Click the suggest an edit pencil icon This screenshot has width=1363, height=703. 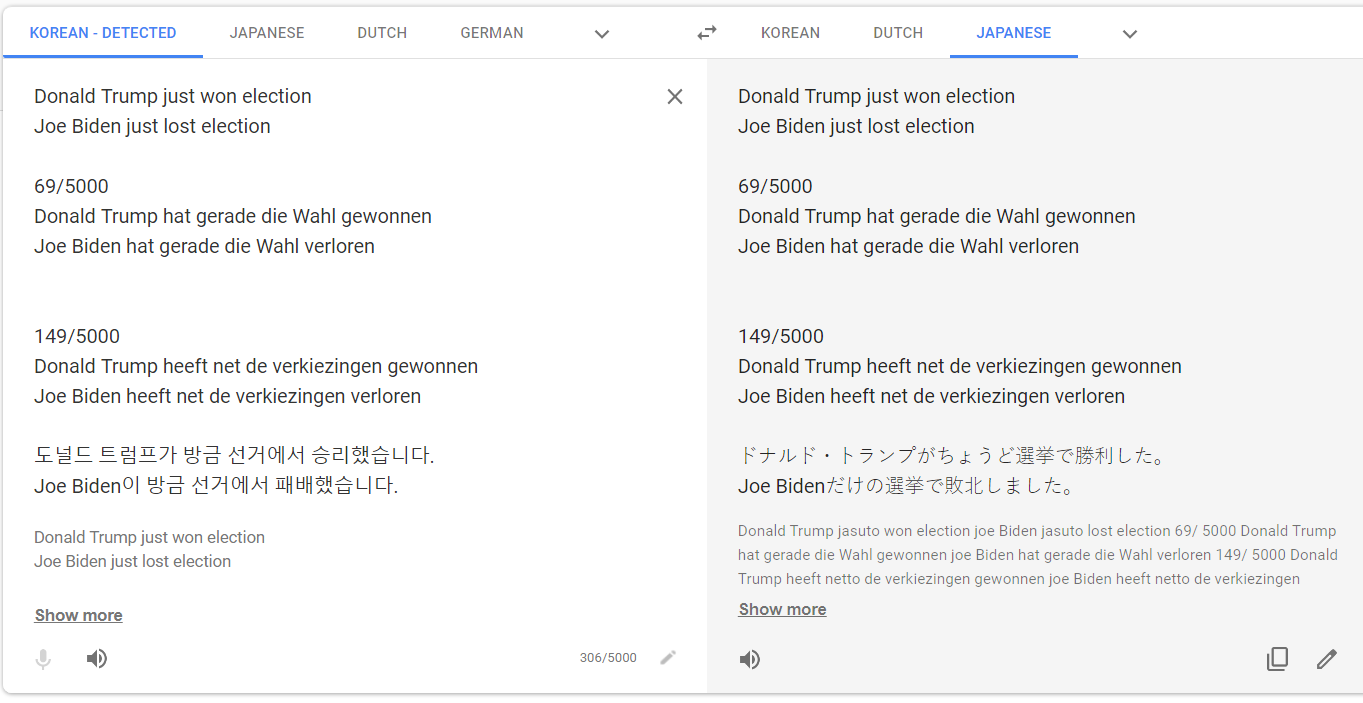[x=1327, y=659]
